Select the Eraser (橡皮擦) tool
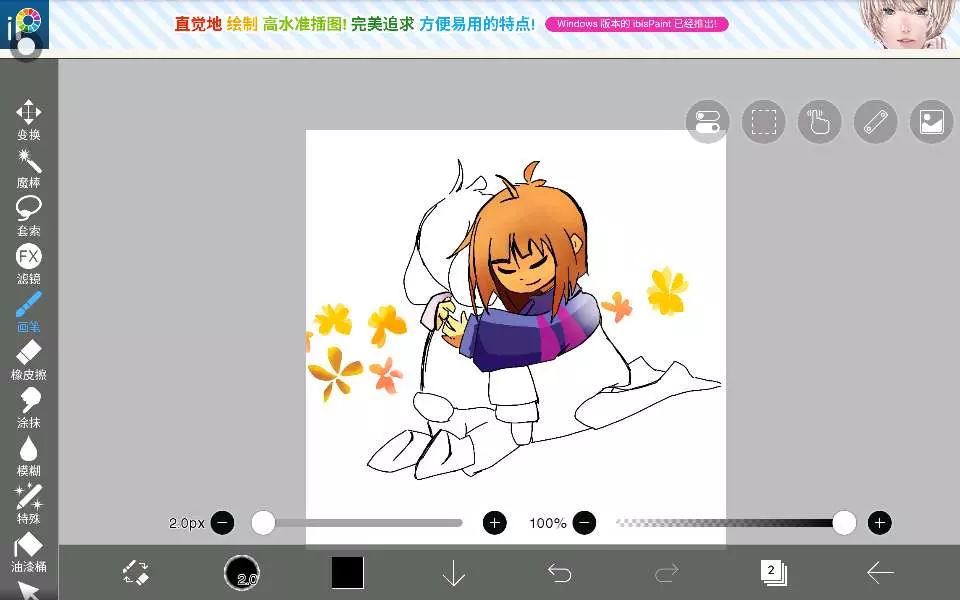Screen dimensions: 960x600 point(28,360)
